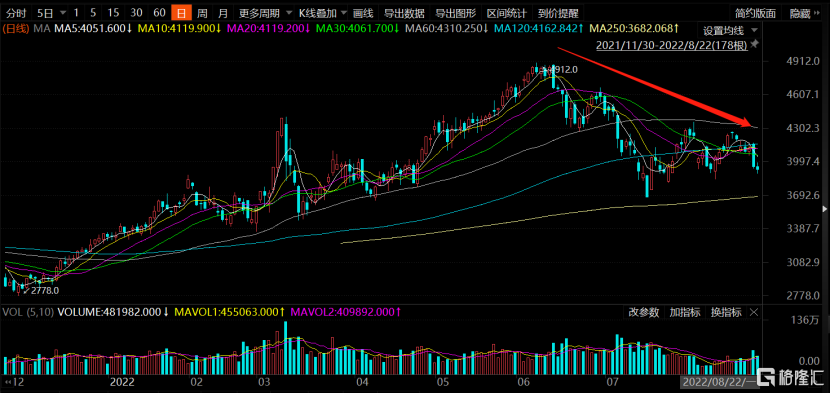
Task: Click the MA60:4310.250 indicator value
Action: pyautogui.click(x=447, y=28)
